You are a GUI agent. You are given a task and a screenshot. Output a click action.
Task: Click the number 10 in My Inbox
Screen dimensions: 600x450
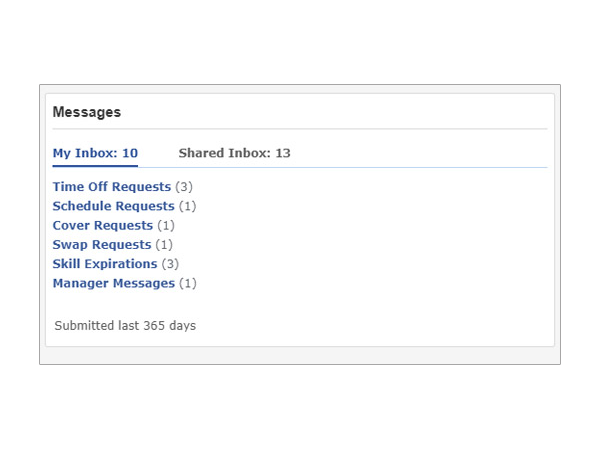coord(130,153)
